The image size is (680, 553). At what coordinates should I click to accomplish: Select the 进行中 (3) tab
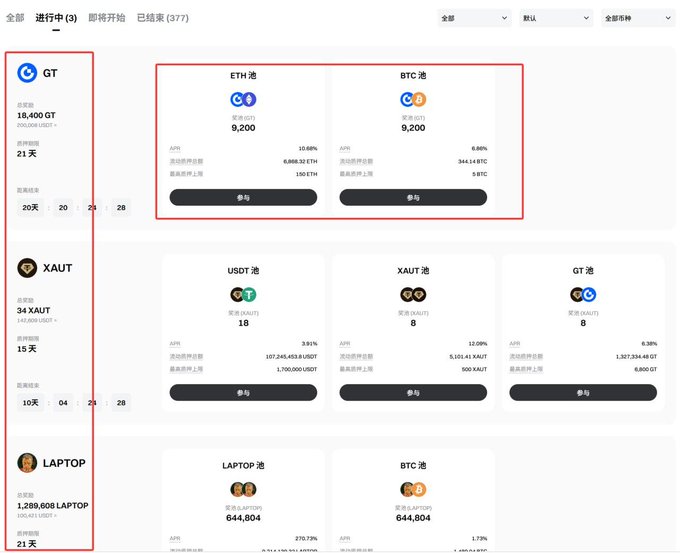point(56,18)
